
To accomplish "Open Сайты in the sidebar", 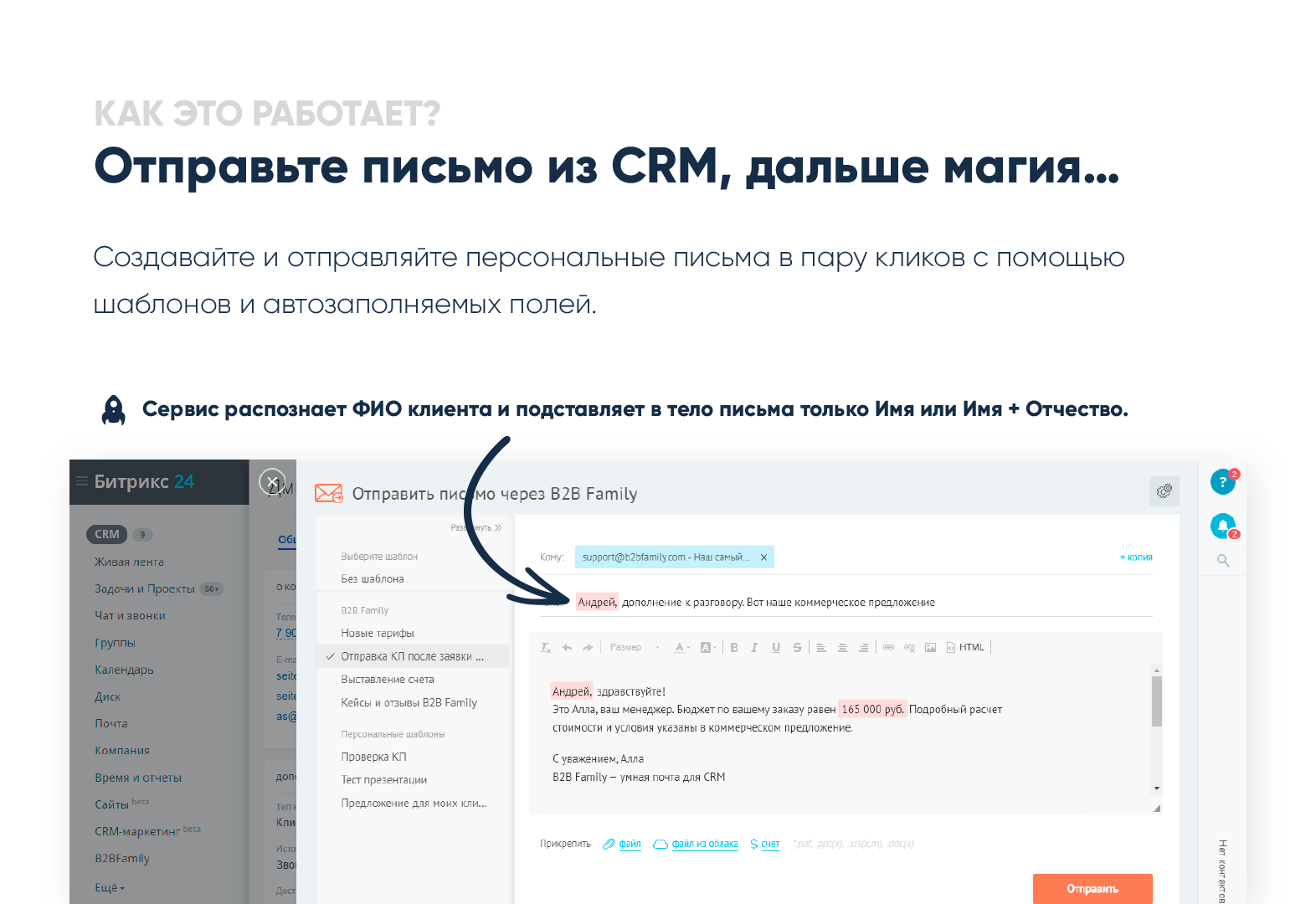I will 111,804.
